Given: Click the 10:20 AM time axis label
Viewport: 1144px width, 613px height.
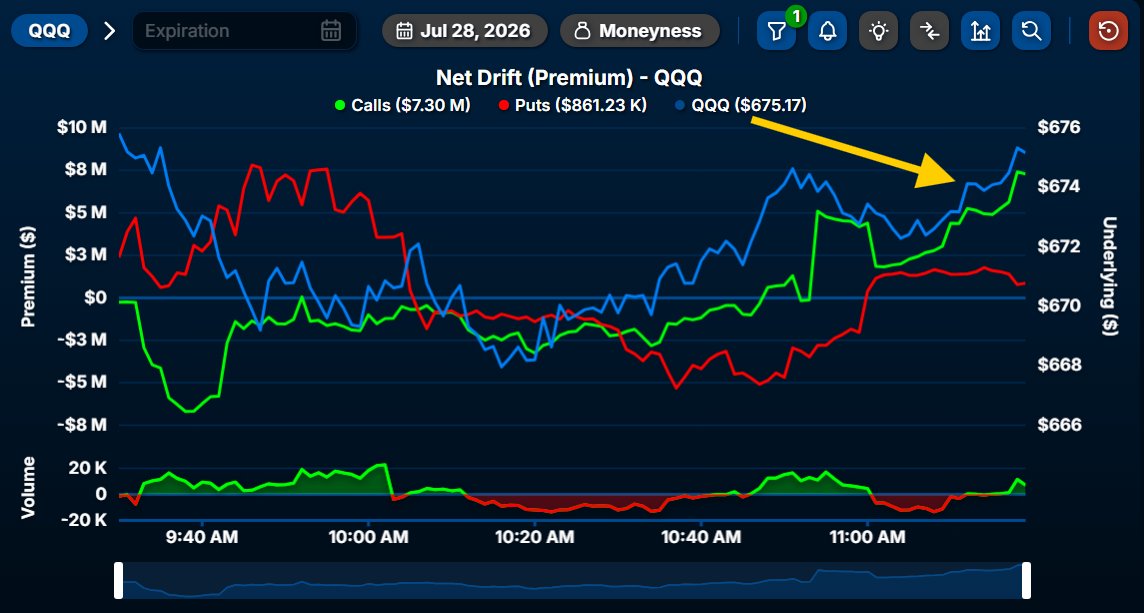Looking at the screenshot, I should 535,538.
